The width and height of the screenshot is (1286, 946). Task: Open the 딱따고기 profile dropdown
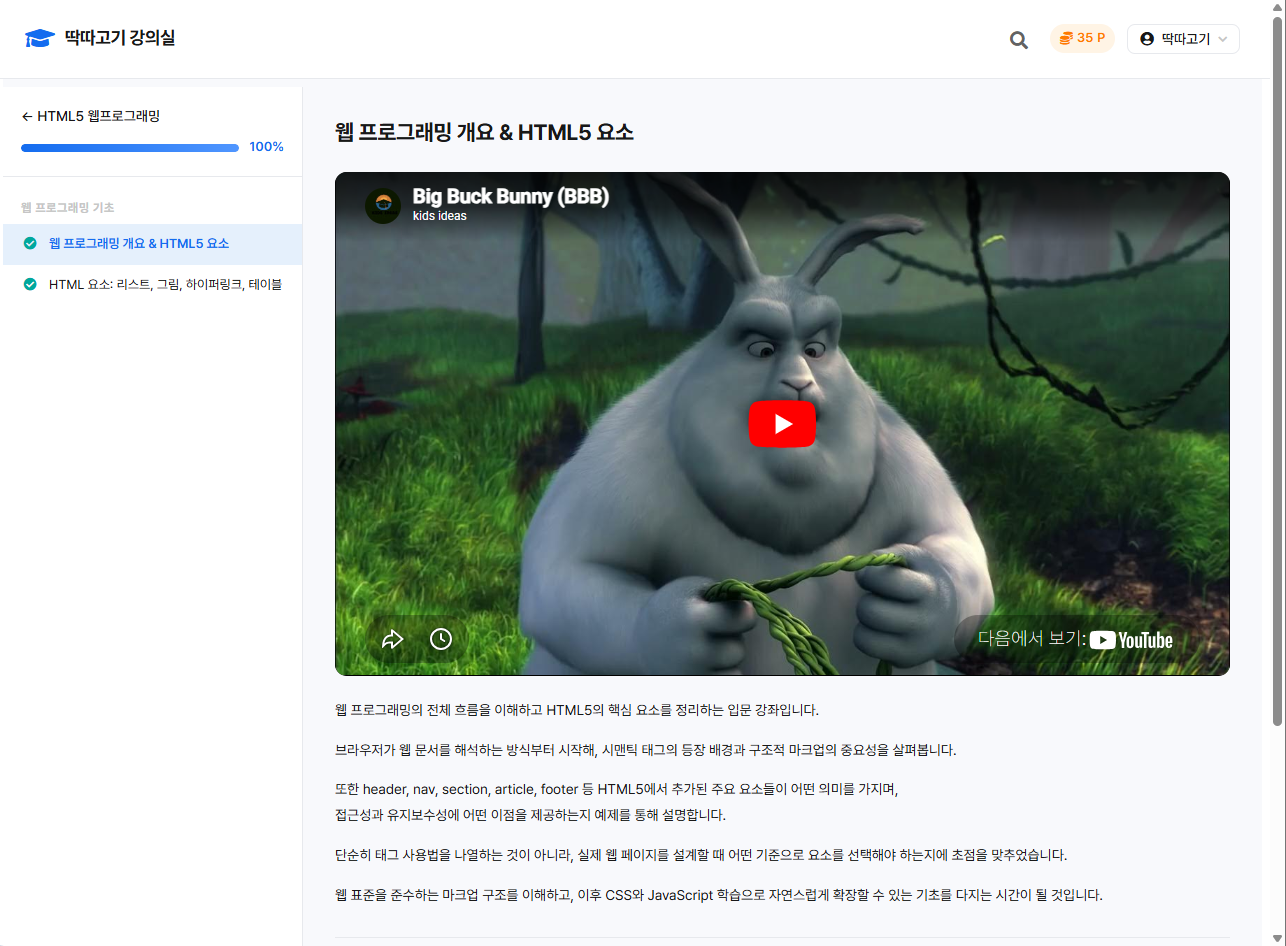click(x=1183, y=38)
